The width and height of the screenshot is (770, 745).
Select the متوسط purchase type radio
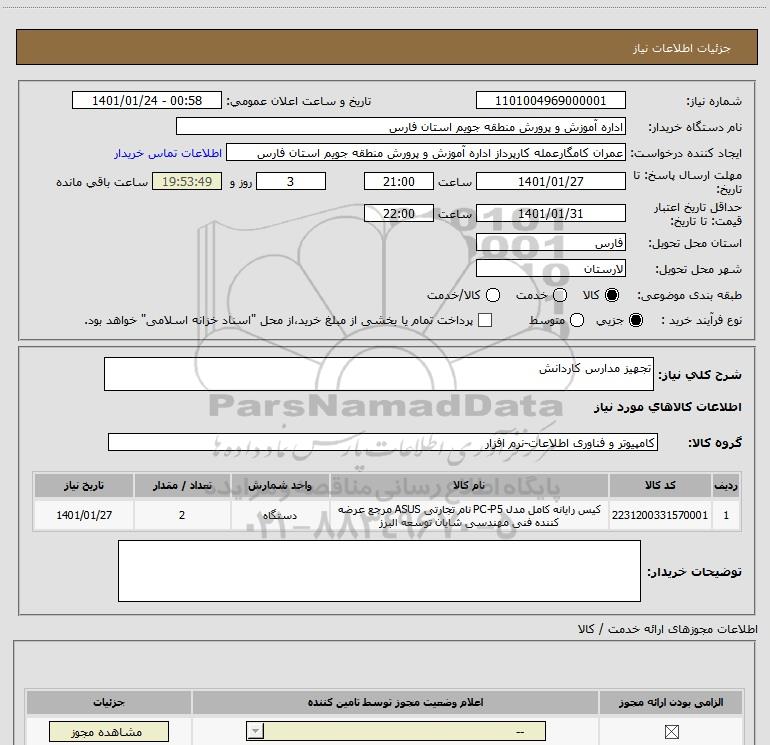pos(577,321)
